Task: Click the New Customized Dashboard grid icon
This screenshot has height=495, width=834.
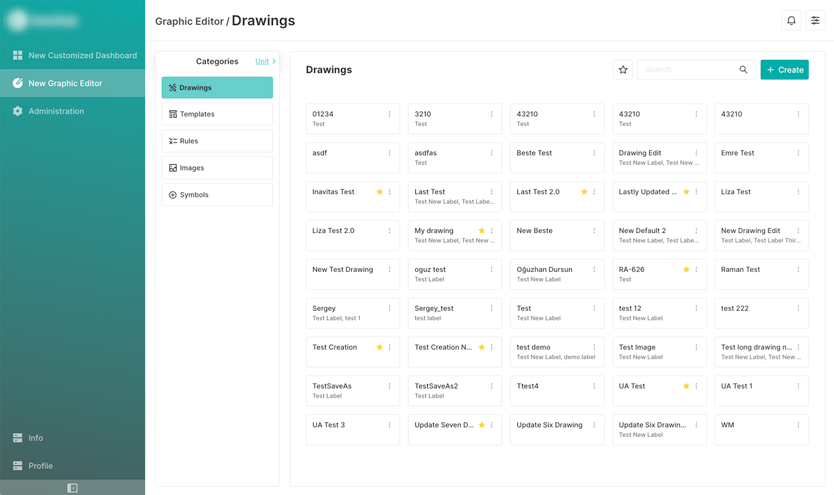Action: point(17,55)
